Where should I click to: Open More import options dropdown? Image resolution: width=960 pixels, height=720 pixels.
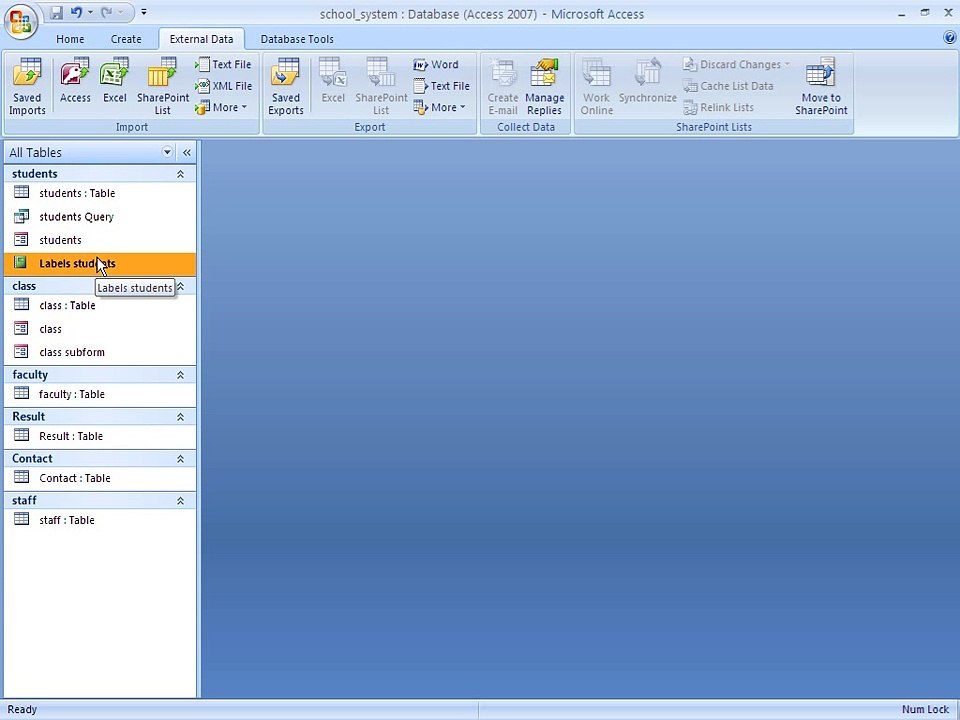click(x=221, y=107)
